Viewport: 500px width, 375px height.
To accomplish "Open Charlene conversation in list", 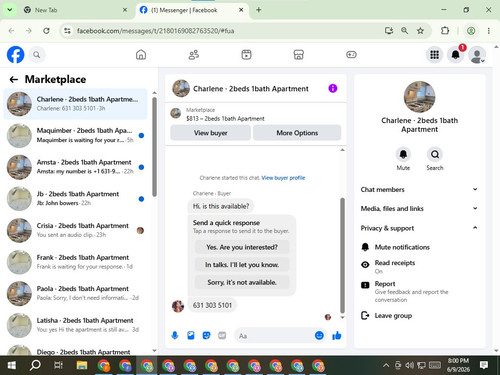I will (75, 104).
